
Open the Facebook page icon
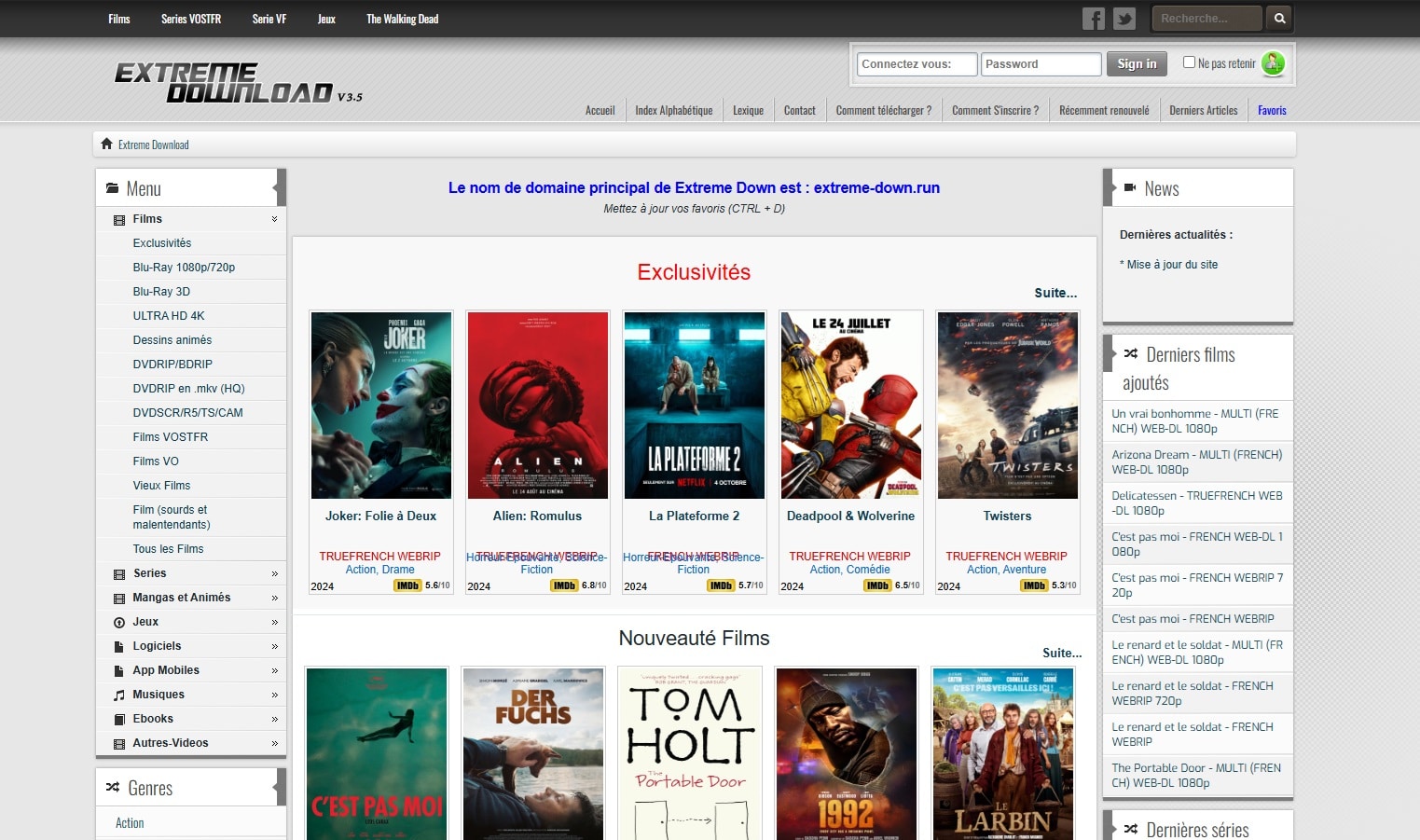click(1094, 19)
